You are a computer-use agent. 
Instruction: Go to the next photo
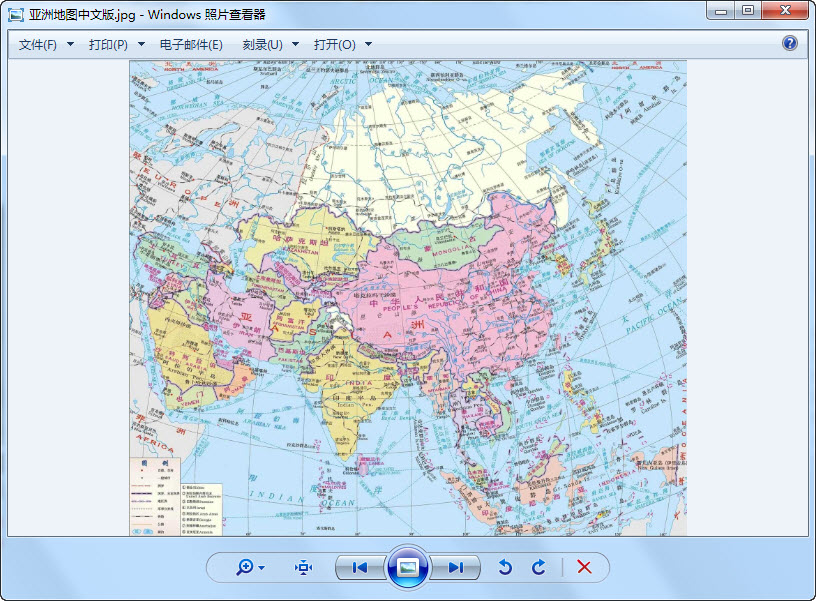456,567
